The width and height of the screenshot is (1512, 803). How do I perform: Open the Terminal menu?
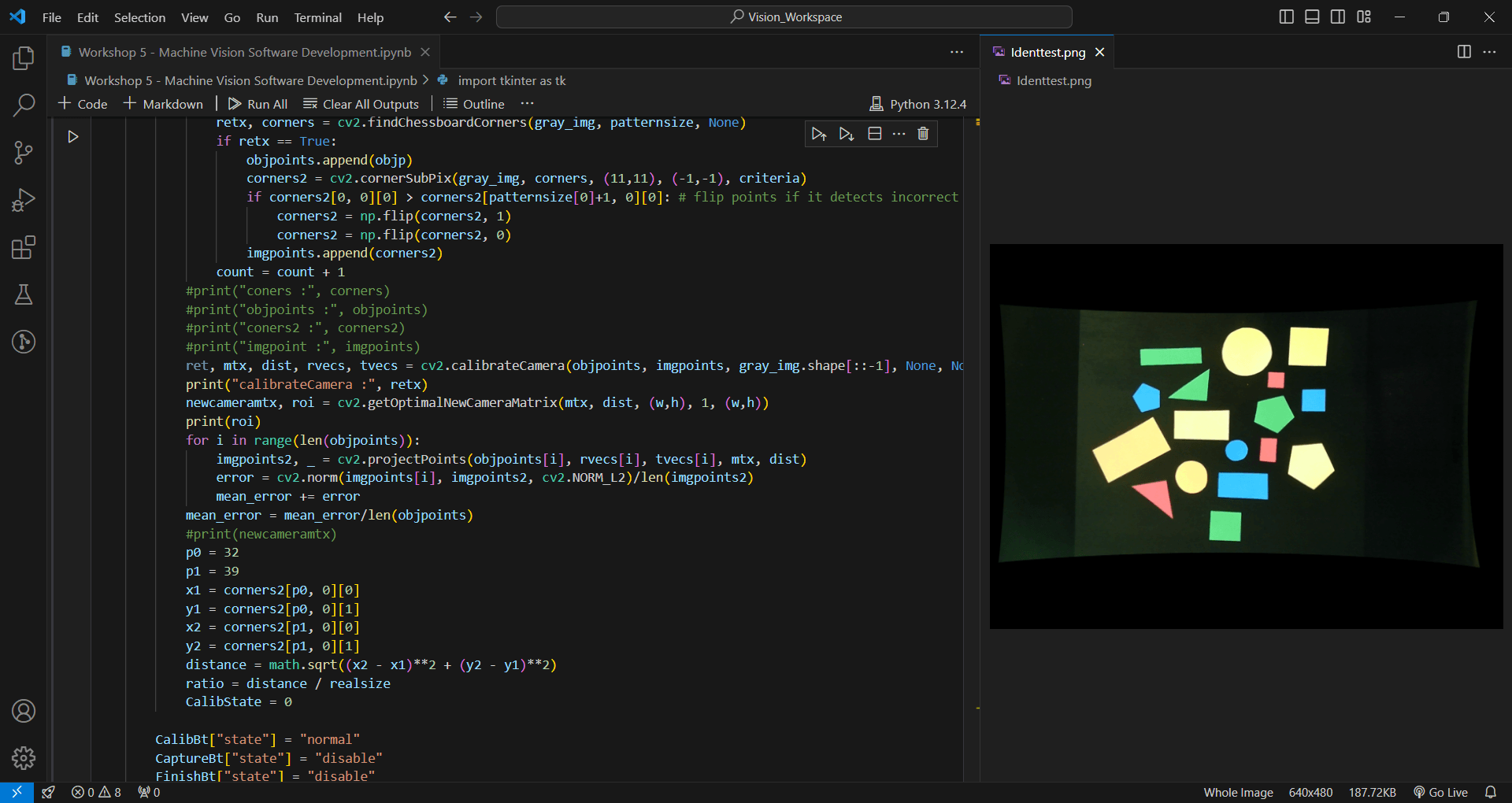(317, 17)
